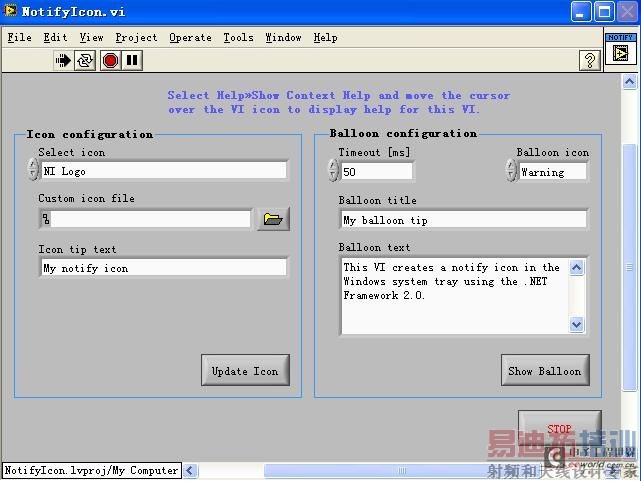Click the Timeout increment/decrement stepper
Image resolution: width=641 pixels, height=481 pixels.
[x=333, y=171]
